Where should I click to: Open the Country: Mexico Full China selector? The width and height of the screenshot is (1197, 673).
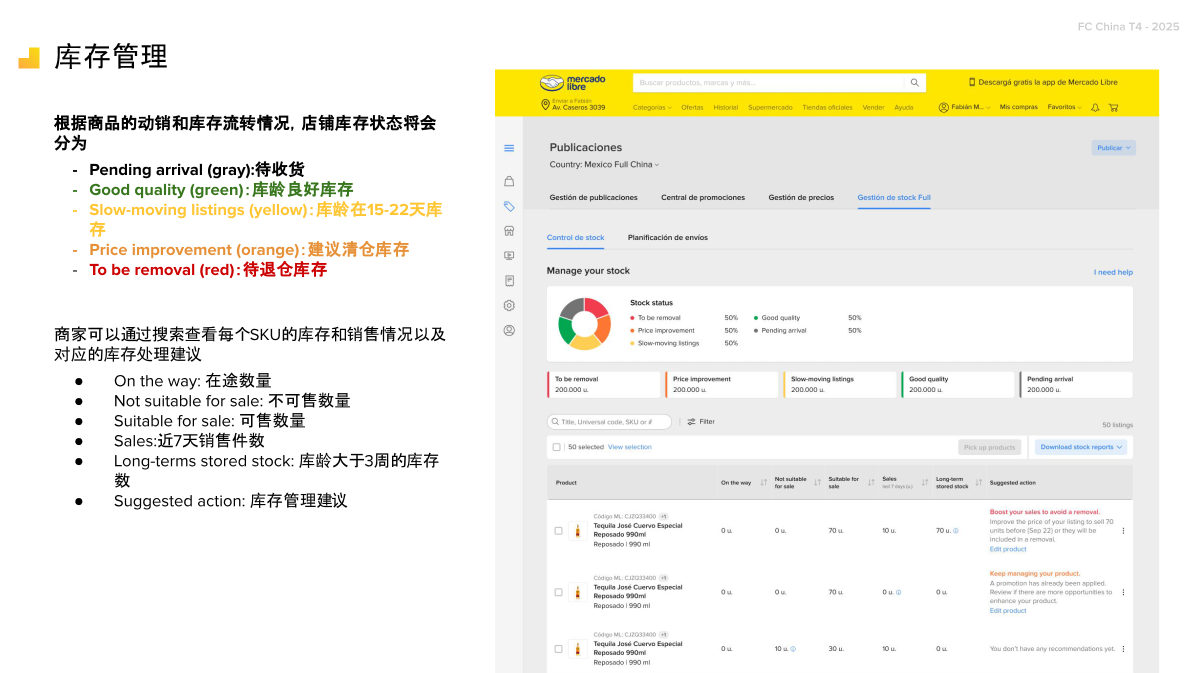tap(604, 165)
